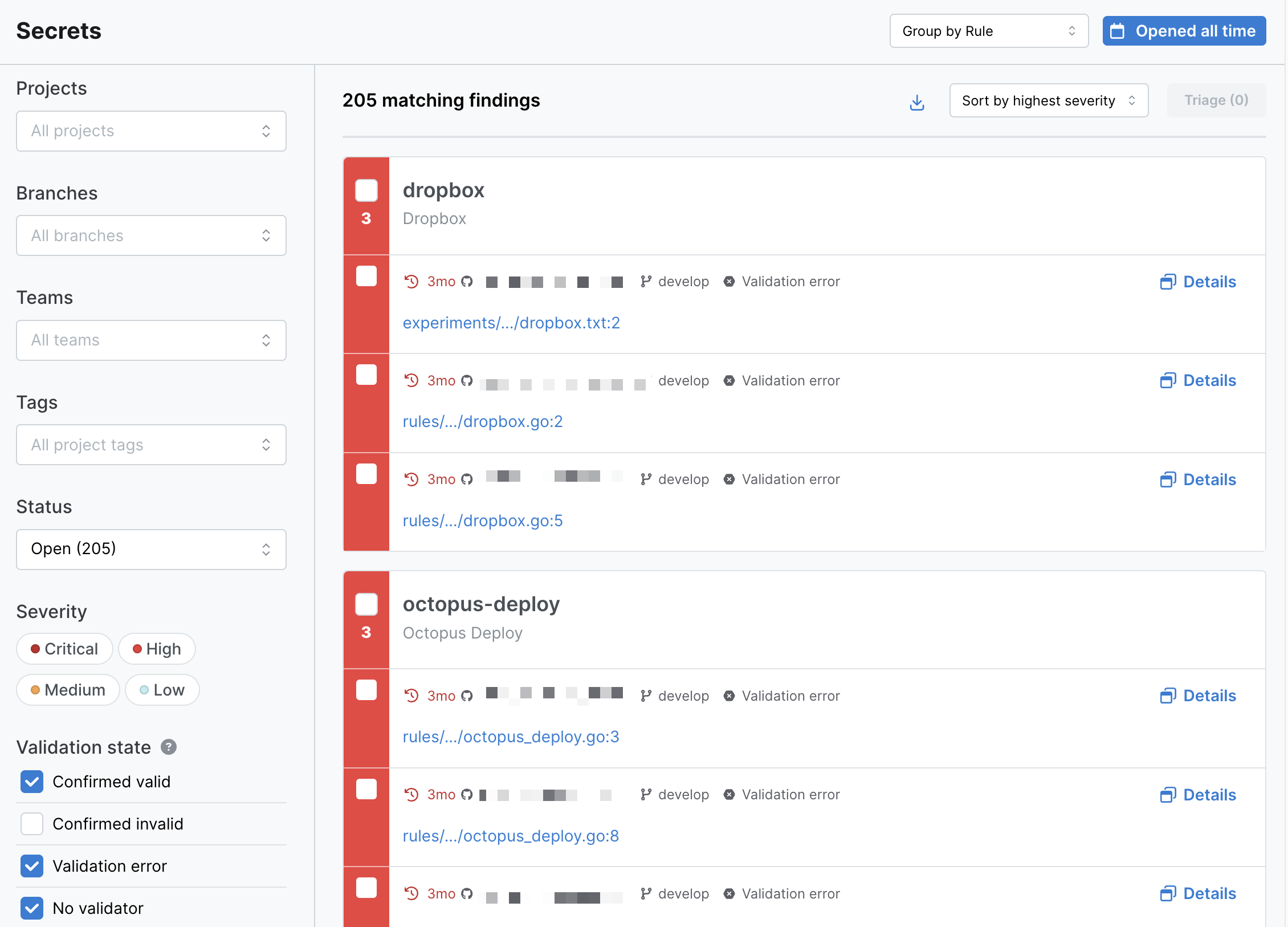
Task: Click the Triage (0) button
Action: 1216,100
